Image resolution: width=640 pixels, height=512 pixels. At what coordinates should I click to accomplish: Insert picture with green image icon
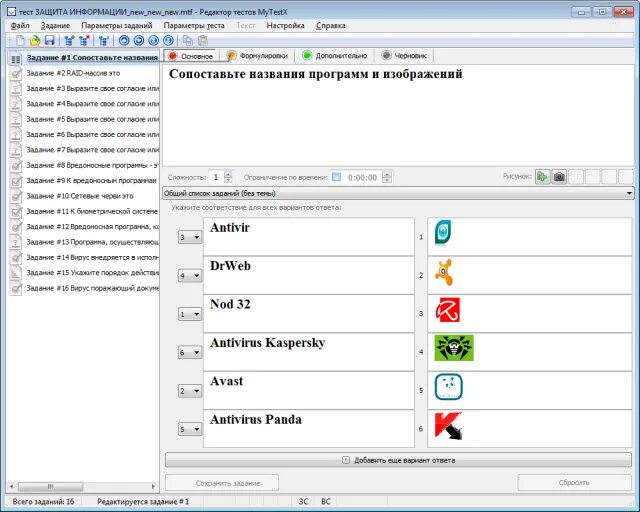coord(542,177)
